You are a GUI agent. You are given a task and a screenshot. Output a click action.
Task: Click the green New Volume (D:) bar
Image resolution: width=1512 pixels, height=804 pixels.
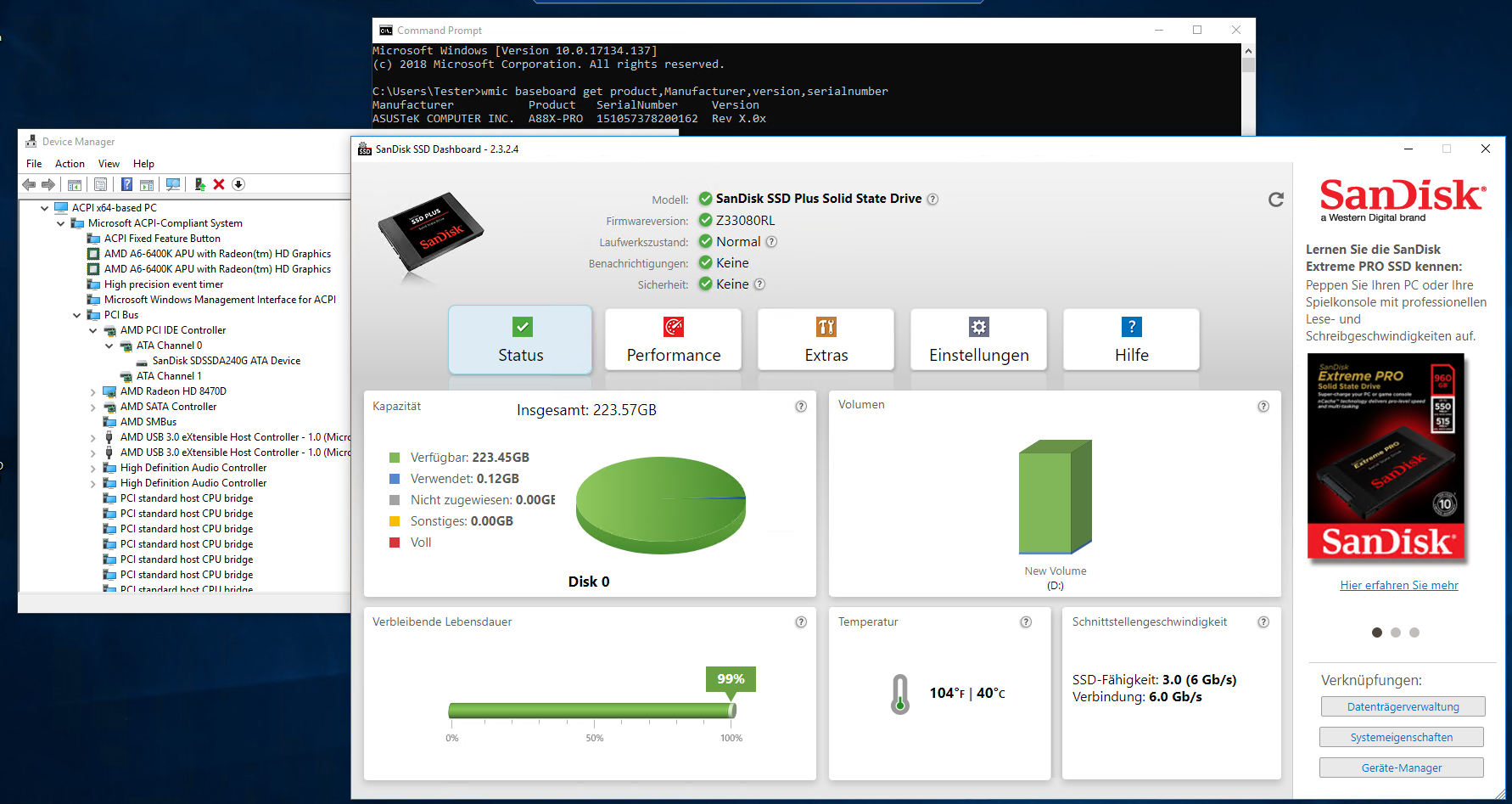1056,497
